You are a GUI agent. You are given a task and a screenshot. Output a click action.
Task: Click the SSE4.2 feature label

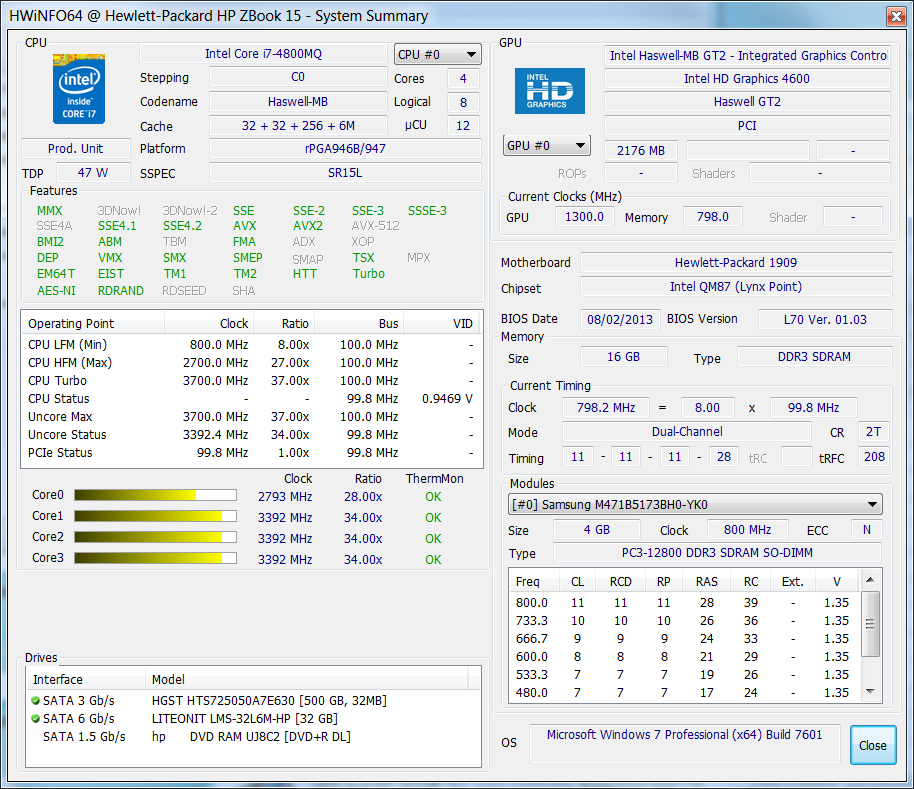pyautogui.click(x=182, y=226)
